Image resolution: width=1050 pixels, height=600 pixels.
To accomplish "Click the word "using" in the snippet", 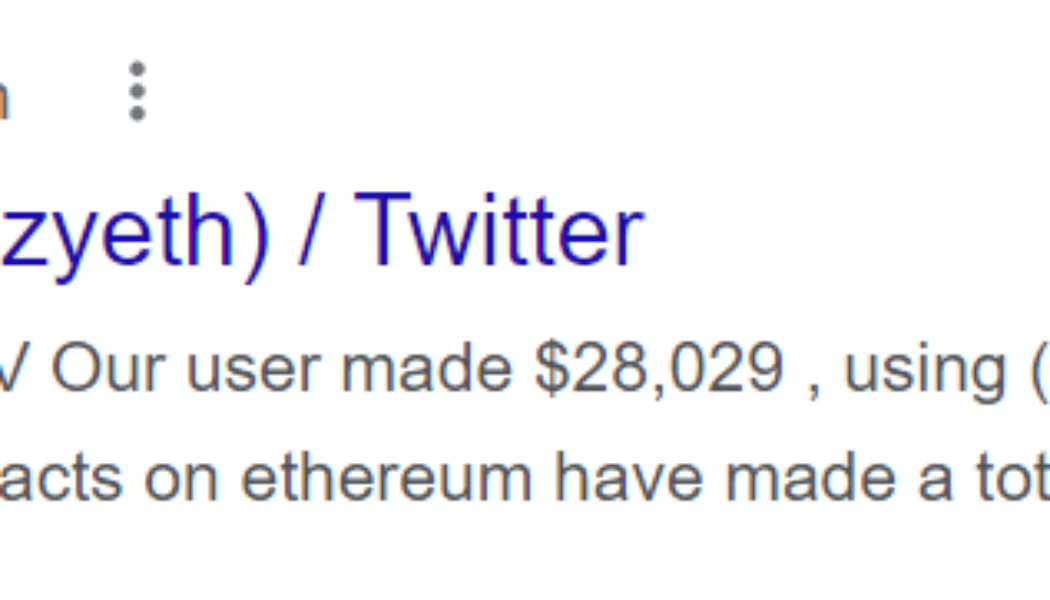I will pos(916,370).
